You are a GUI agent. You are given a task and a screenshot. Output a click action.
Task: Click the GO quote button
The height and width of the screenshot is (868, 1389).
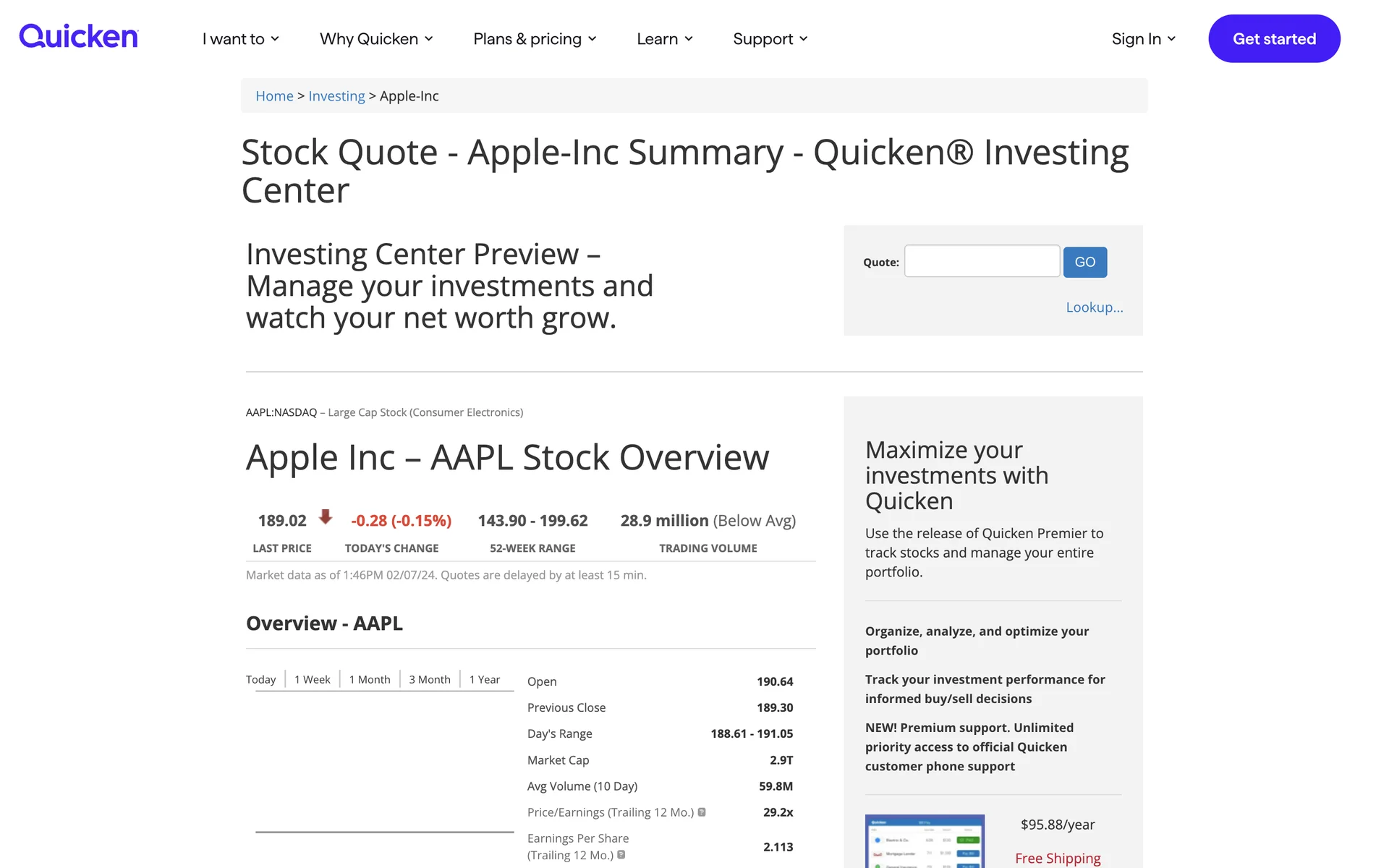point(1084,262)
